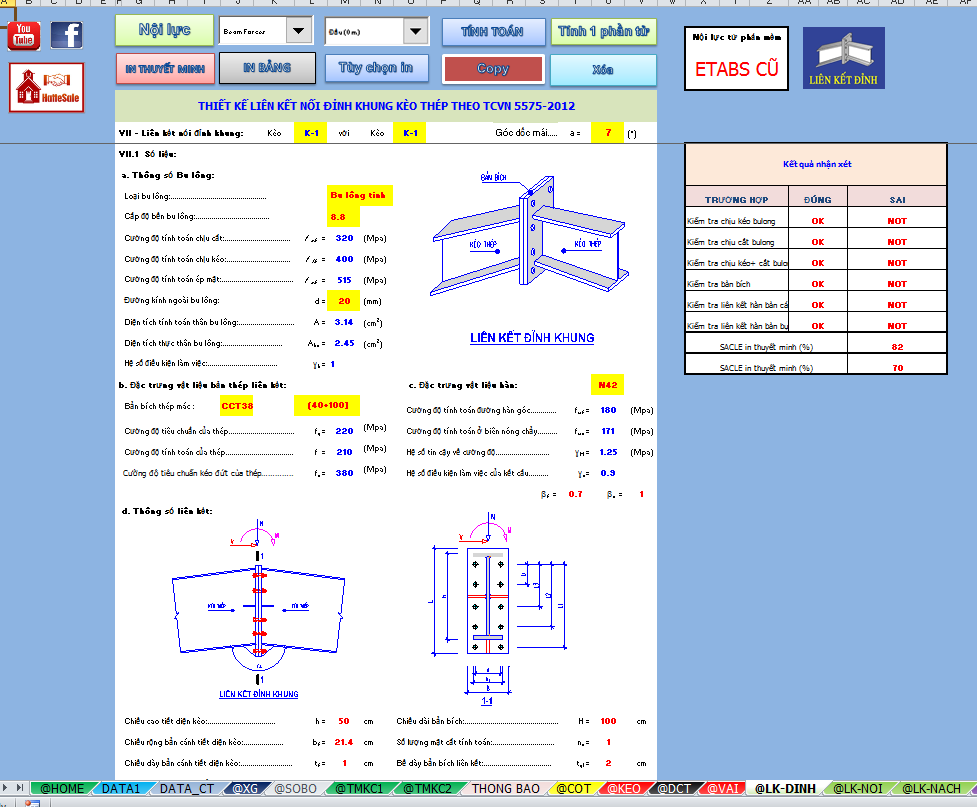Click the Tùy chọn in button
Screen dimensions: 977x807
(x=376, y=68)
